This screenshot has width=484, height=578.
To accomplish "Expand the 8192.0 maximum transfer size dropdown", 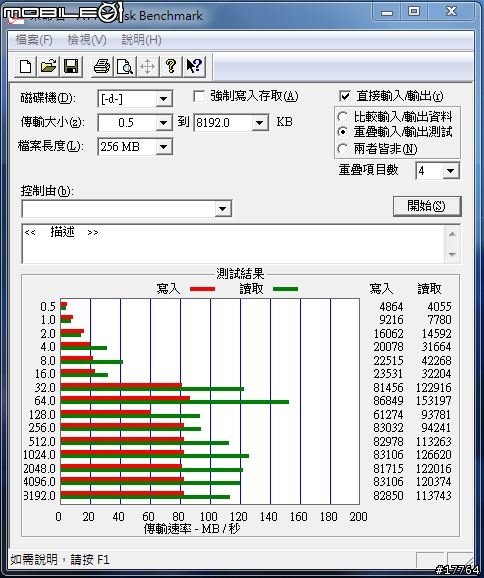I will point(260,123).
